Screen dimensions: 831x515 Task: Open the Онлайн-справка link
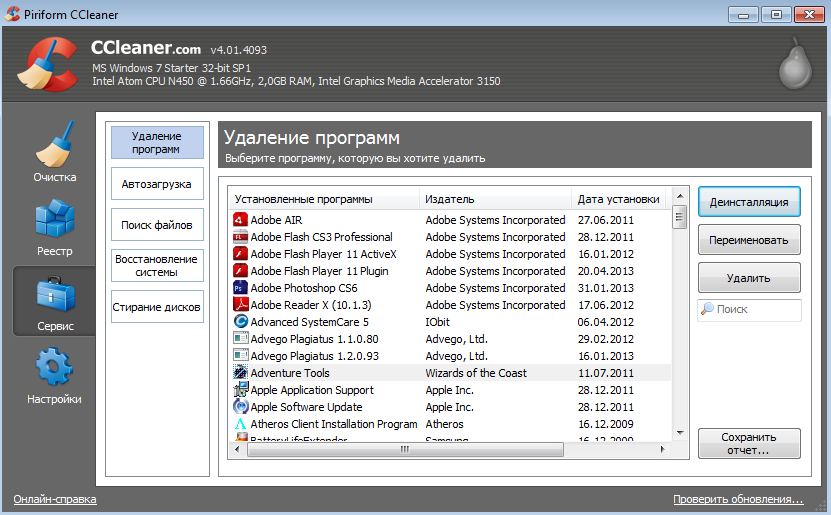click(x=55, y=499)
